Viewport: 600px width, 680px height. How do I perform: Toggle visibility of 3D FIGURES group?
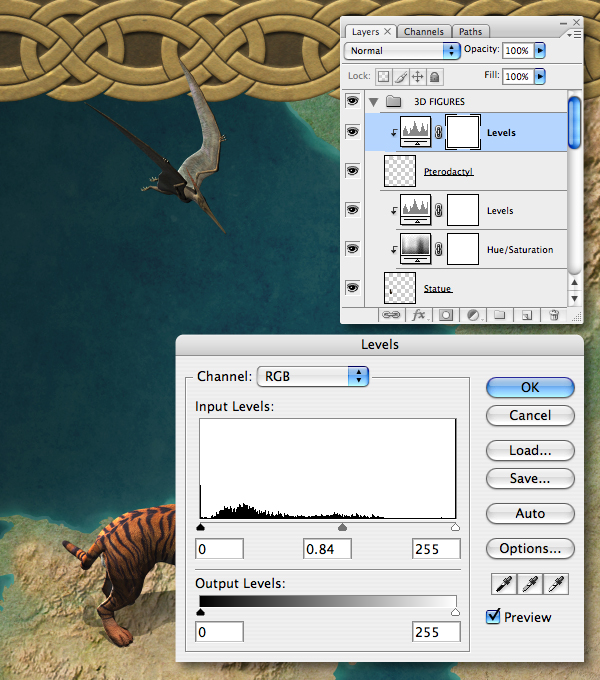pos(352,101)
